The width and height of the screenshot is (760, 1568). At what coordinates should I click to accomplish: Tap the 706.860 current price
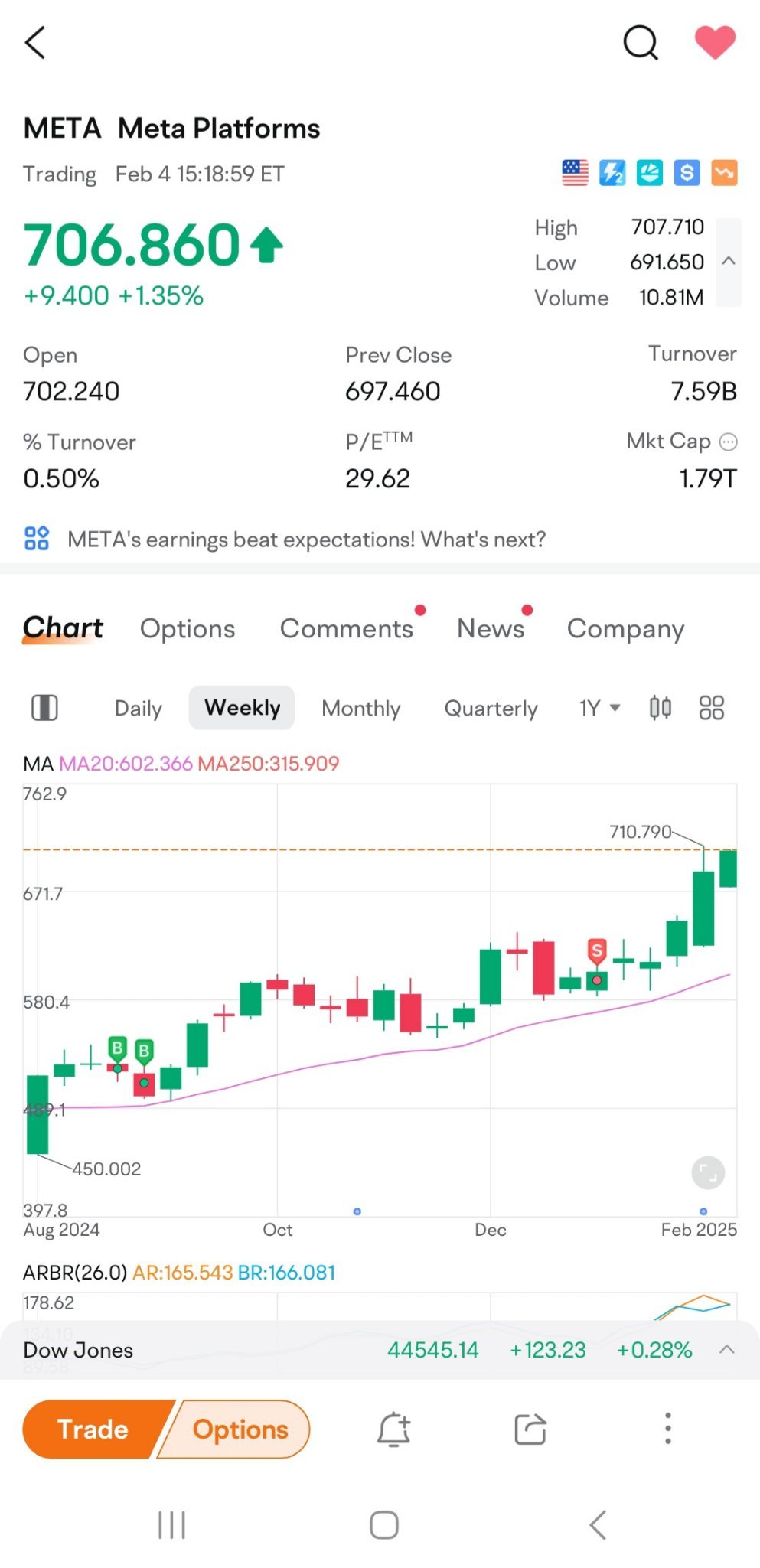coord(132,245)
